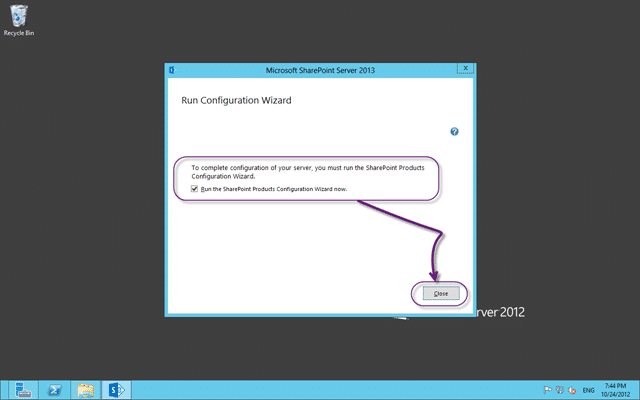Click the Run Configuration Wizard heading

(x=236, y=100)
